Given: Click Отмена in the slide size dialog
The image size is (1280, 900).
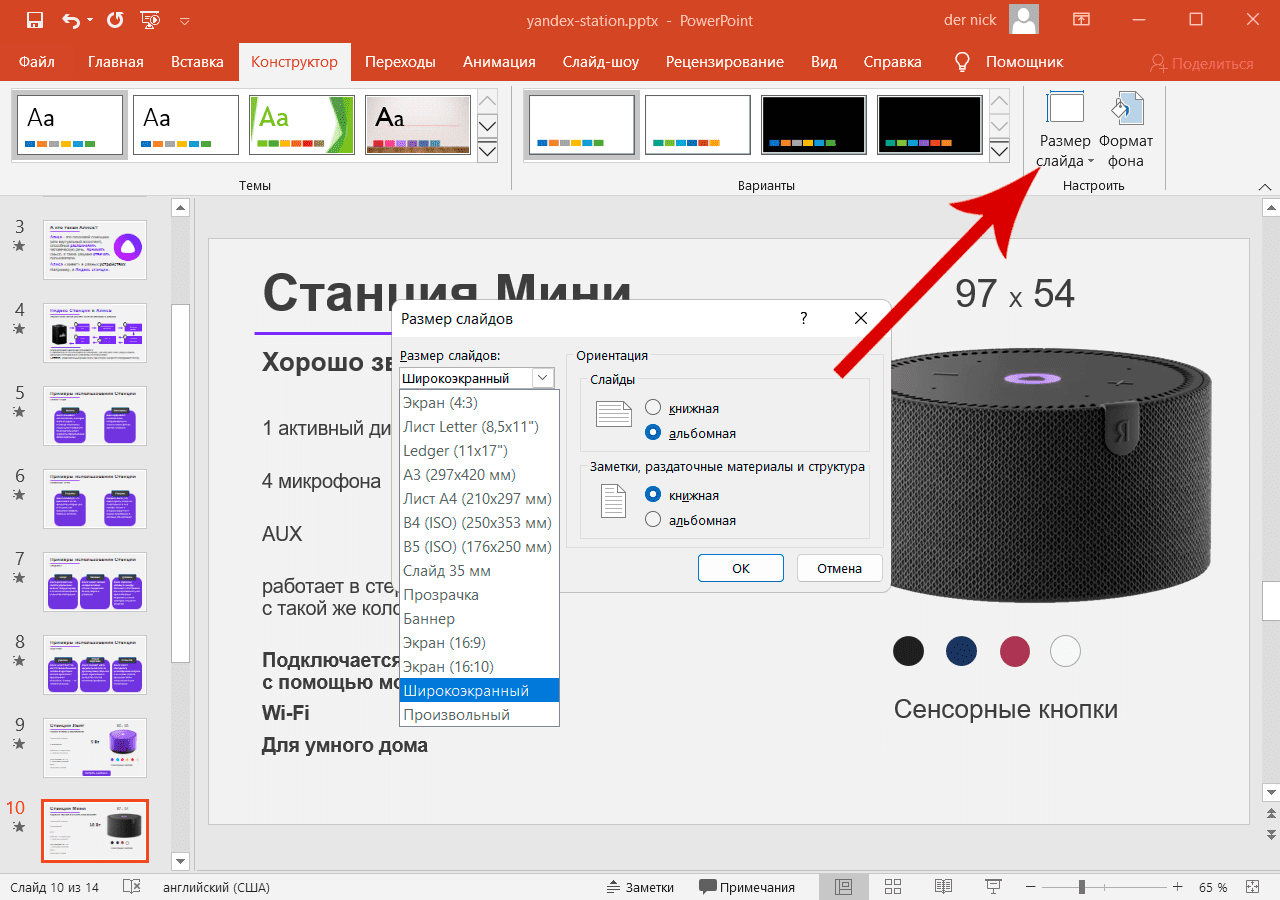Looking at the screenshot, I should (839, 568).
